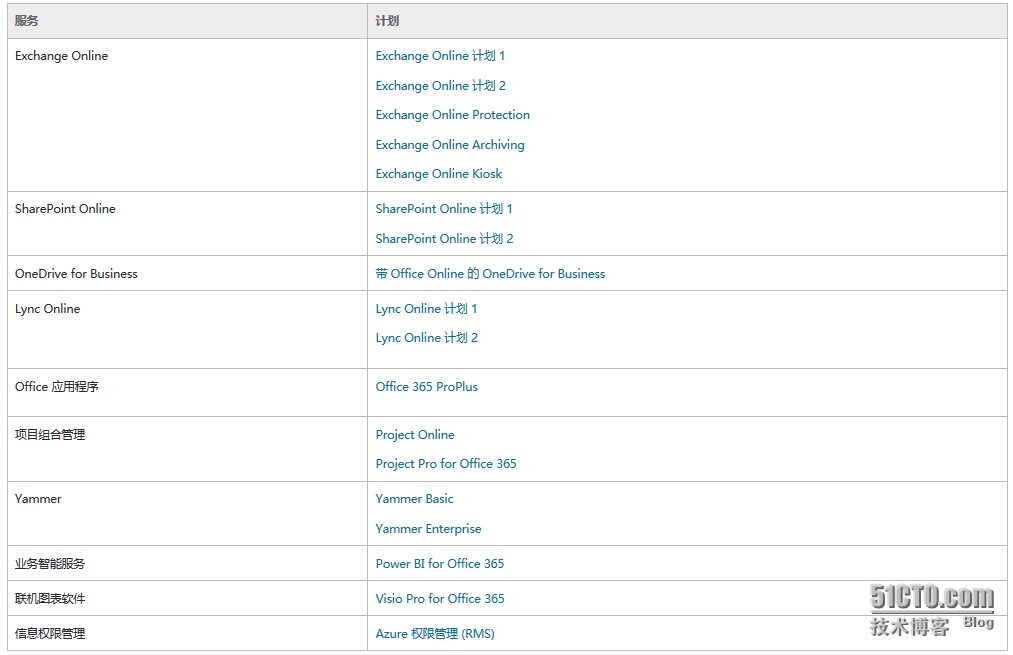Open SharePoint Online 计划 2 link
This screenshot has height=655, width=1013.
[444, 239]
